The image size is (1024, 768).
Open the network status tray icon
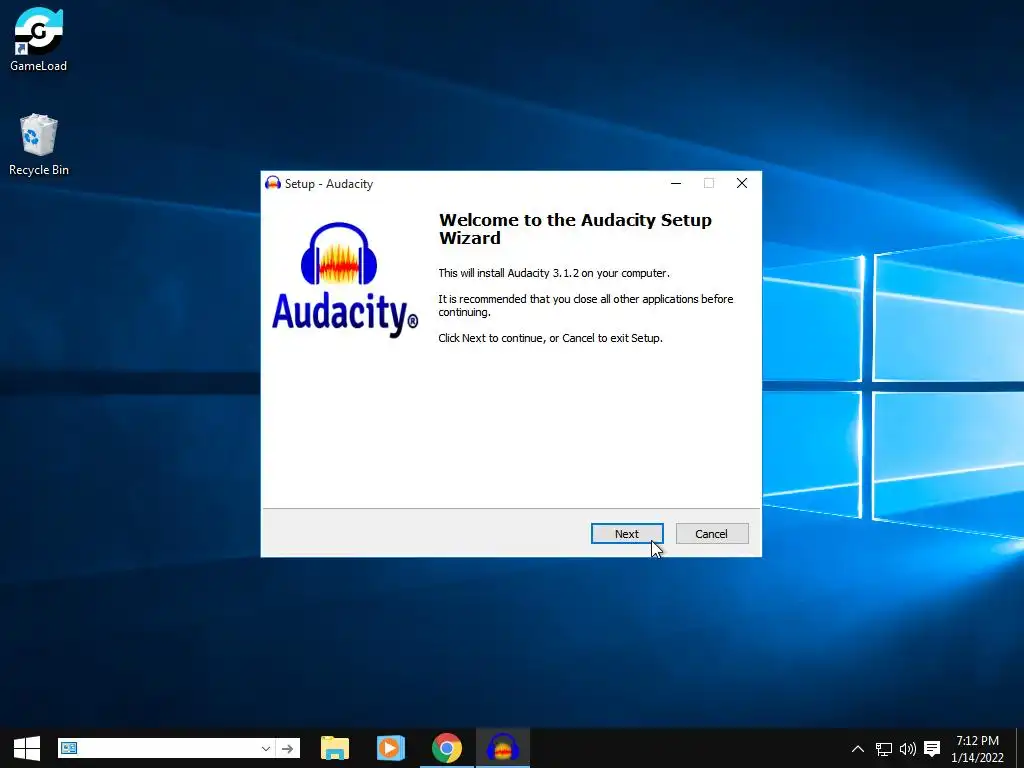pos(884,748)
